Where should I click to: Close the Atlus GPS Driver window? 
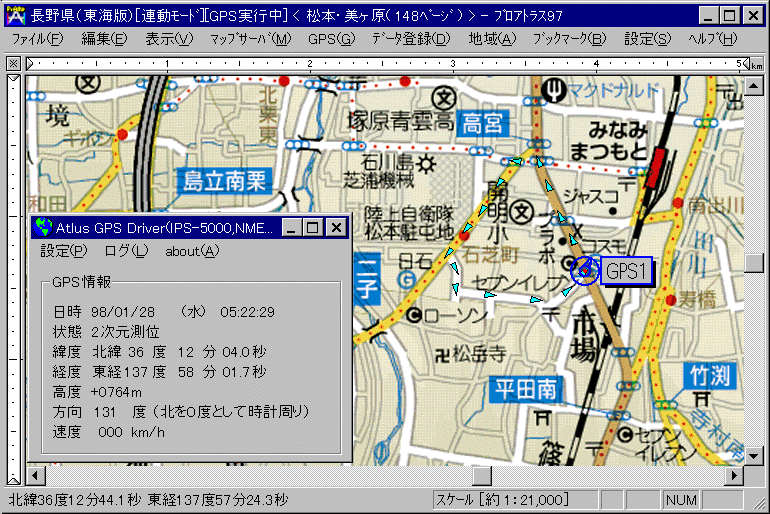pos(336,228)
